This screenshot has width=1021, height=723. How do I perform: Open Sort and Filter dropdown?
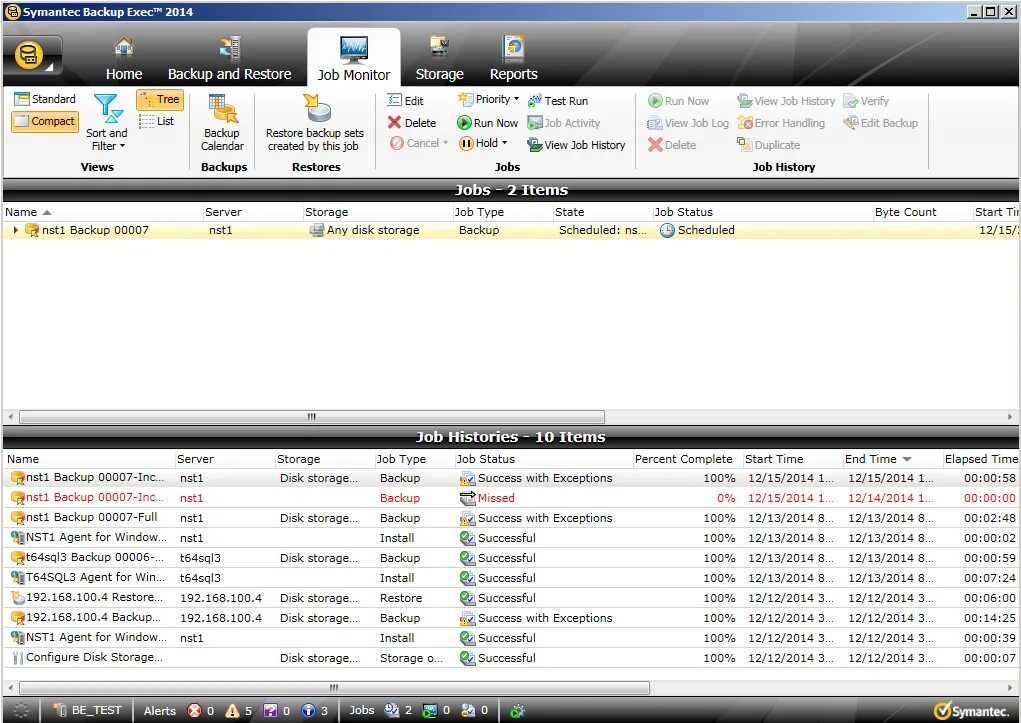(x=107, y=122)
